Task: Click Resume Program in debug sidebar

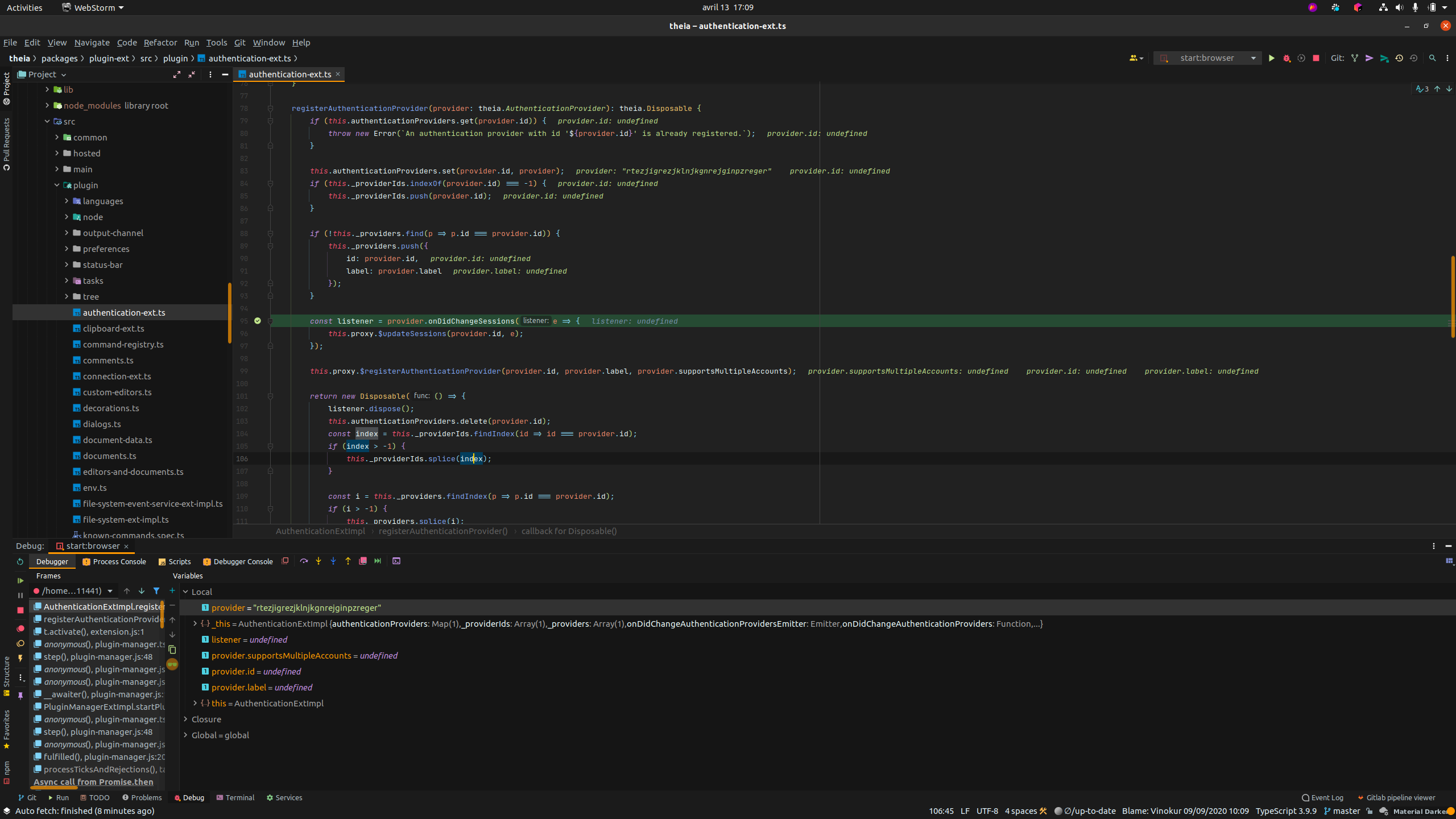Action: [20, 581]
